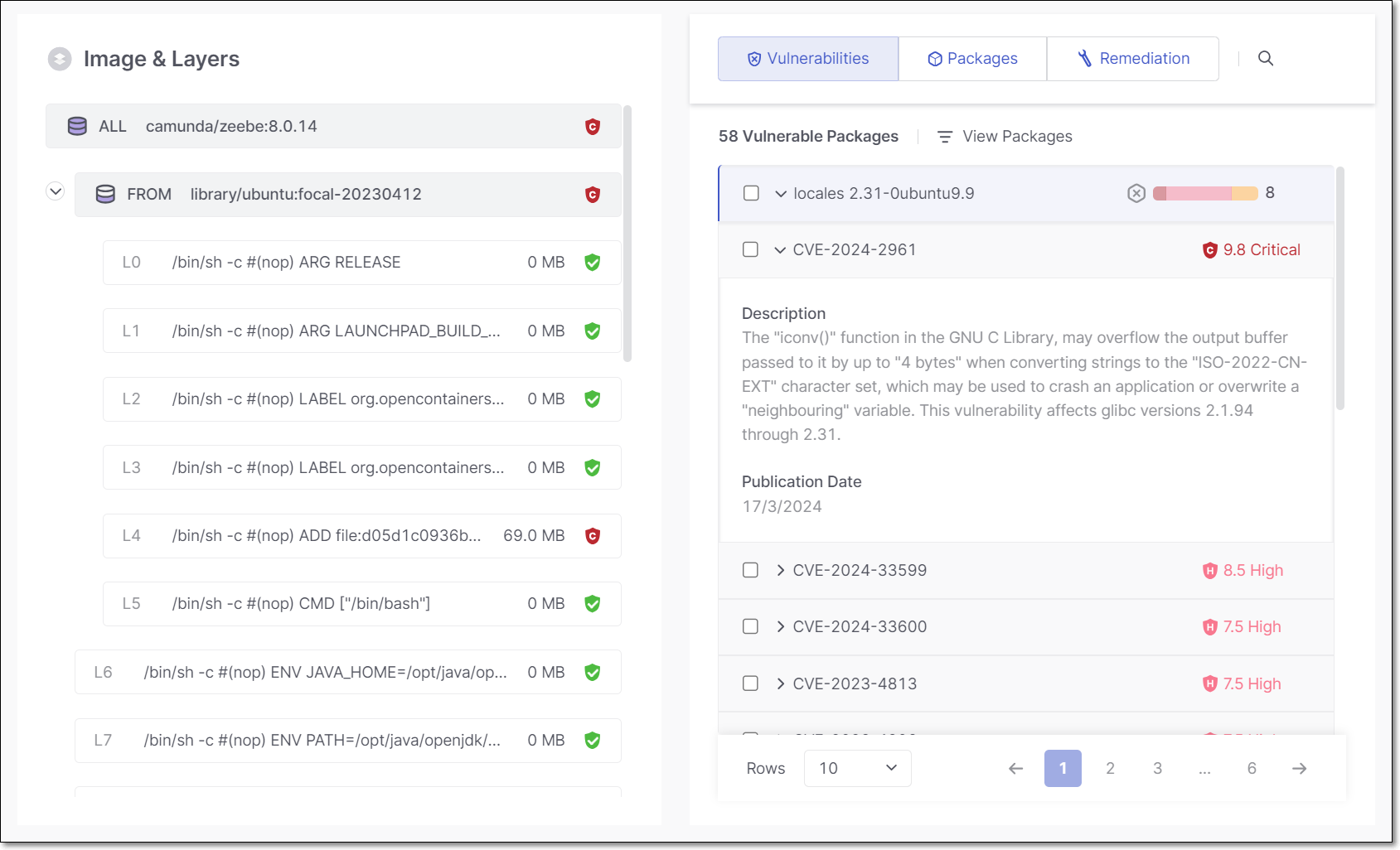This screenshot has width=1400, height=850.
Task: Select layer L7 ENV PATH
Action: coord(348,741)
